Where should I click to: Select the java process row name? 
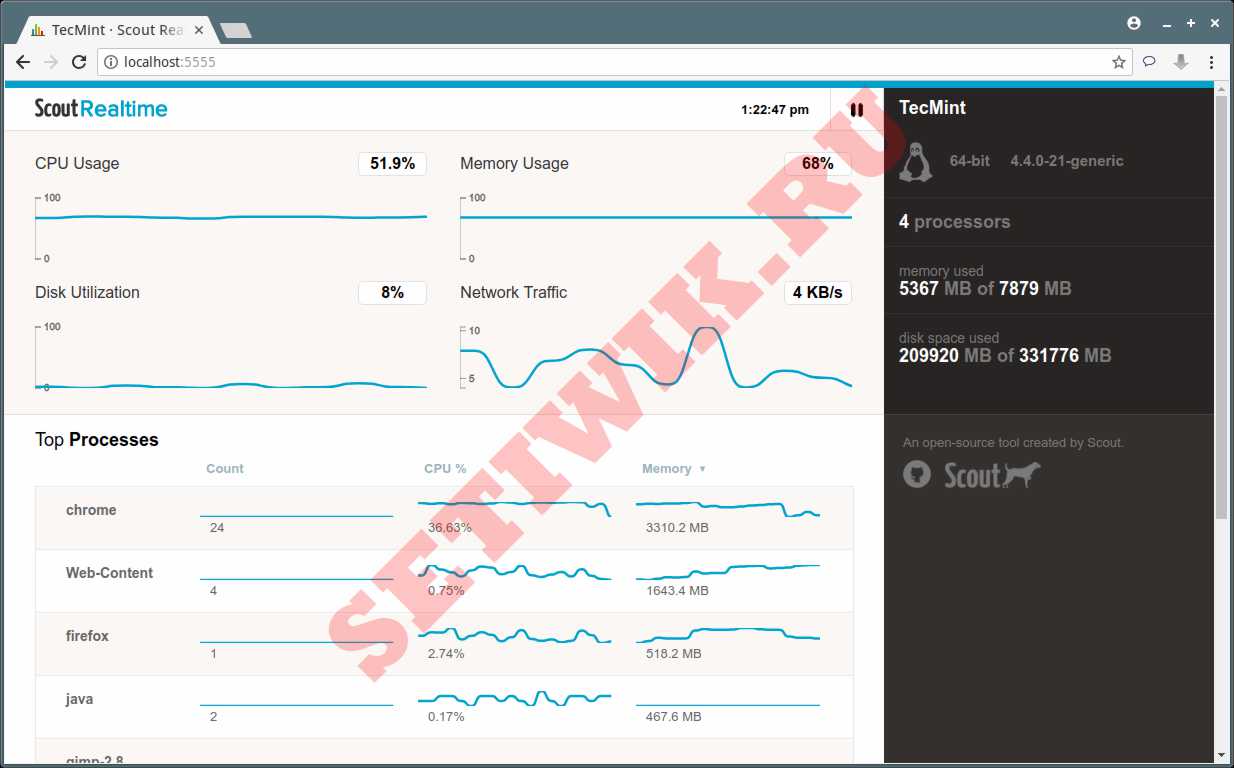tap(79, 699)
